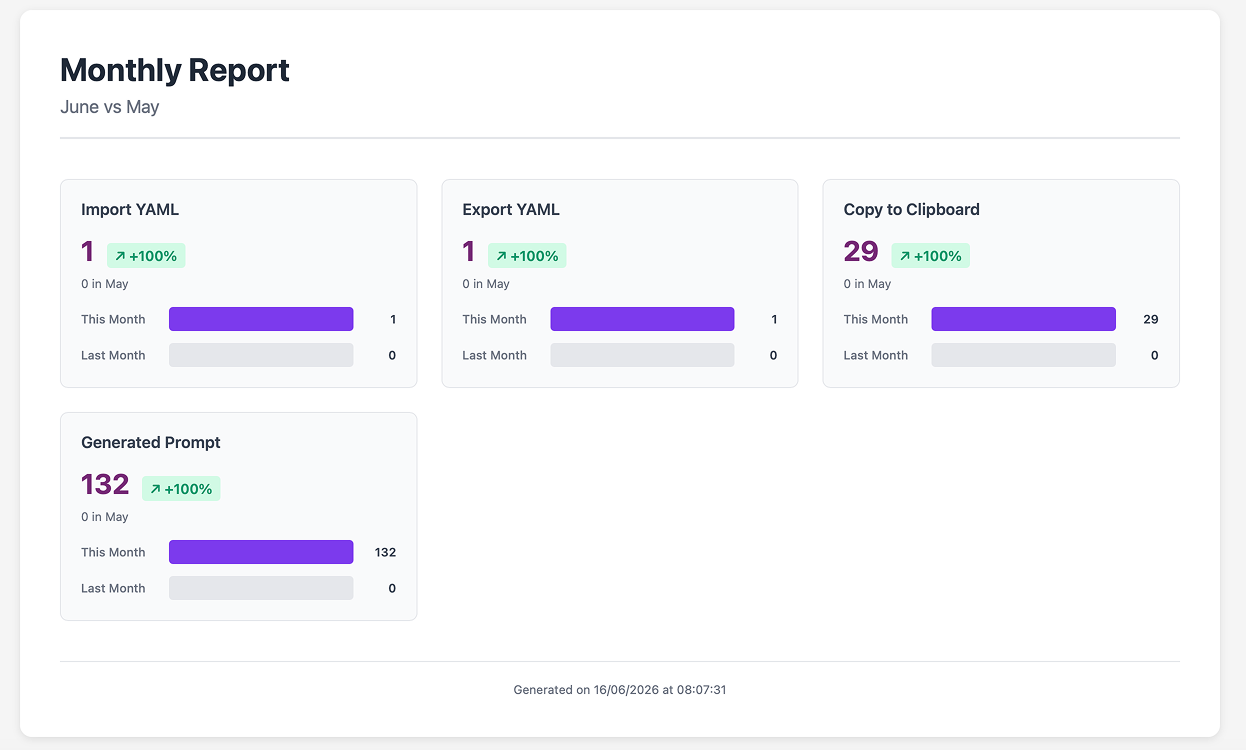Click the Generated on timestamp footer text
1246x750 pixels.
click(620, 690)
